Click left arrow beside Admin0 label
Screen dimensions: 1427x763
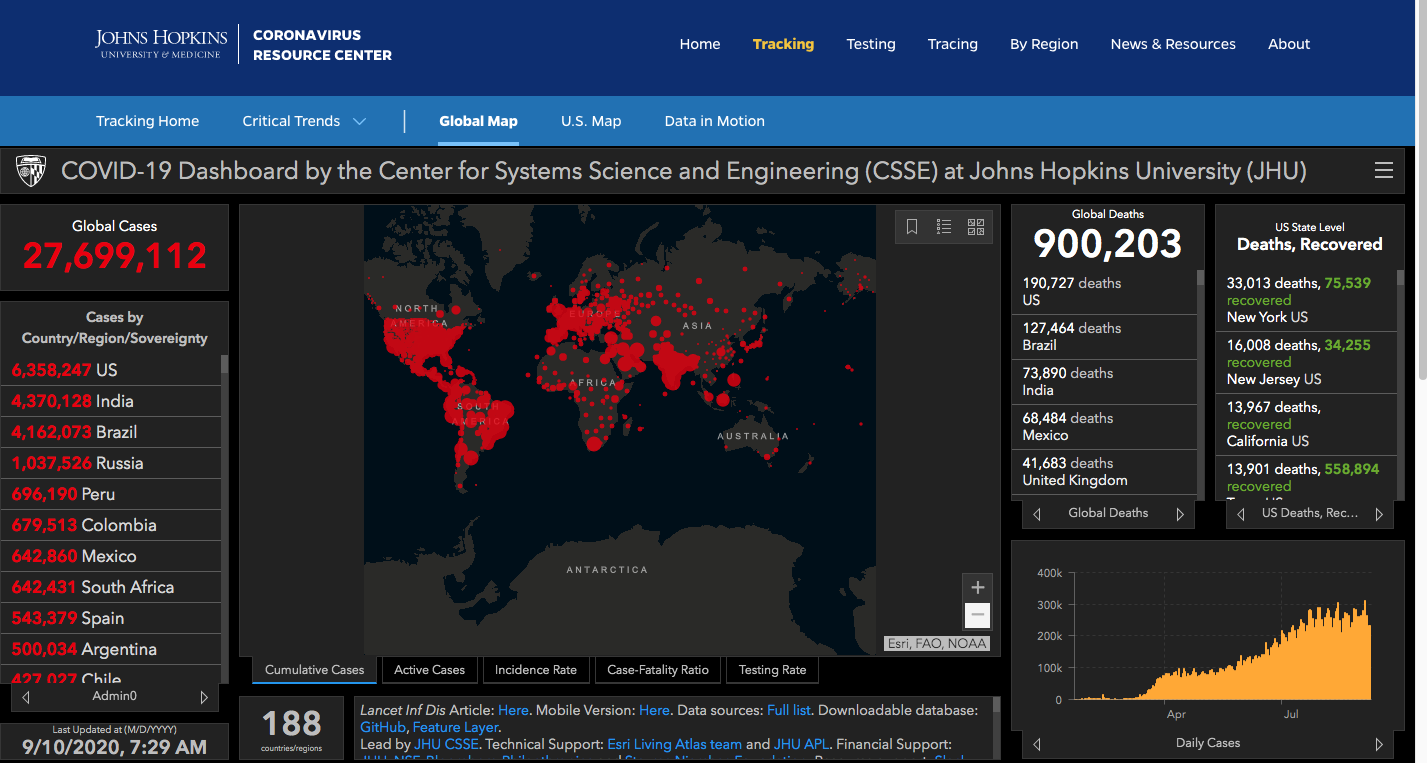click(26, 697)
